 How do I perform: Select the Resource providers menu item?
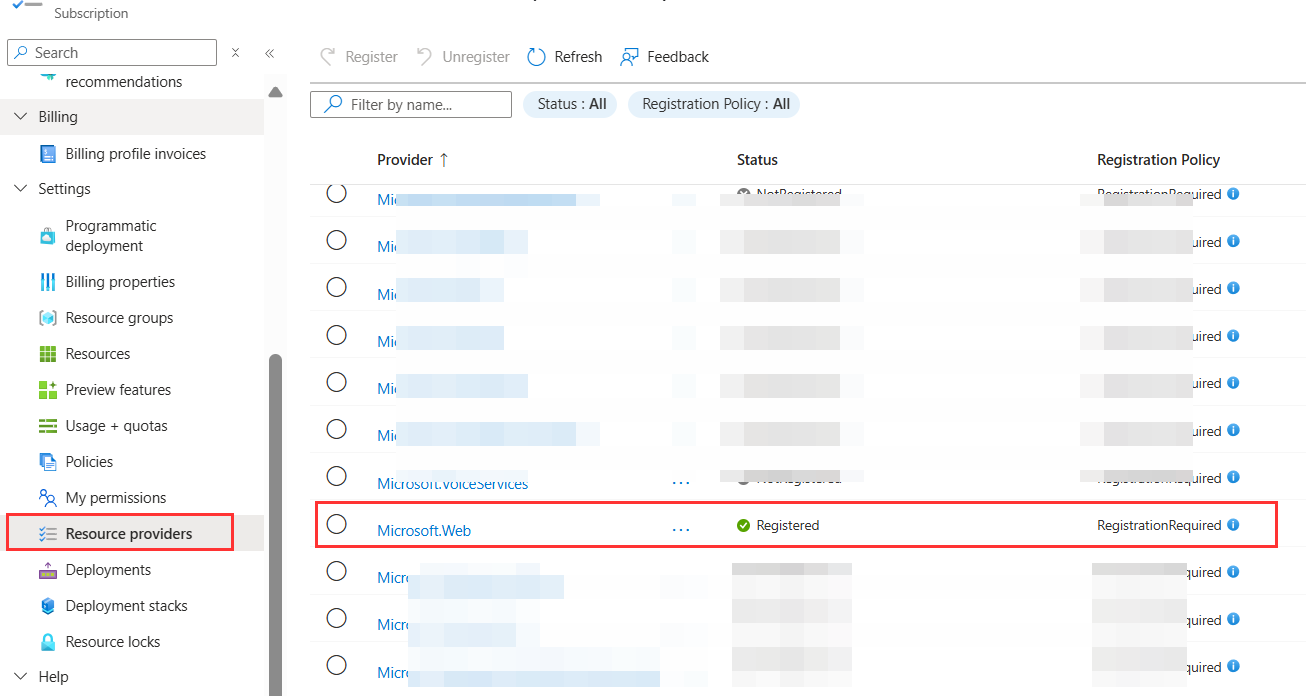click(132, 534)
